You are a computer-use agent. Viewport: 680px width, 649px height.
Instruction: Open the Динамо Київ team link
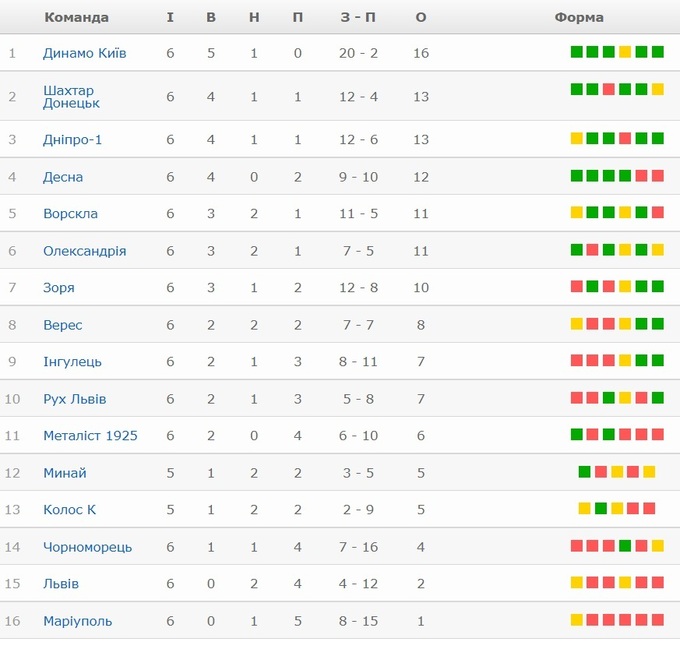tap(84, 53)
